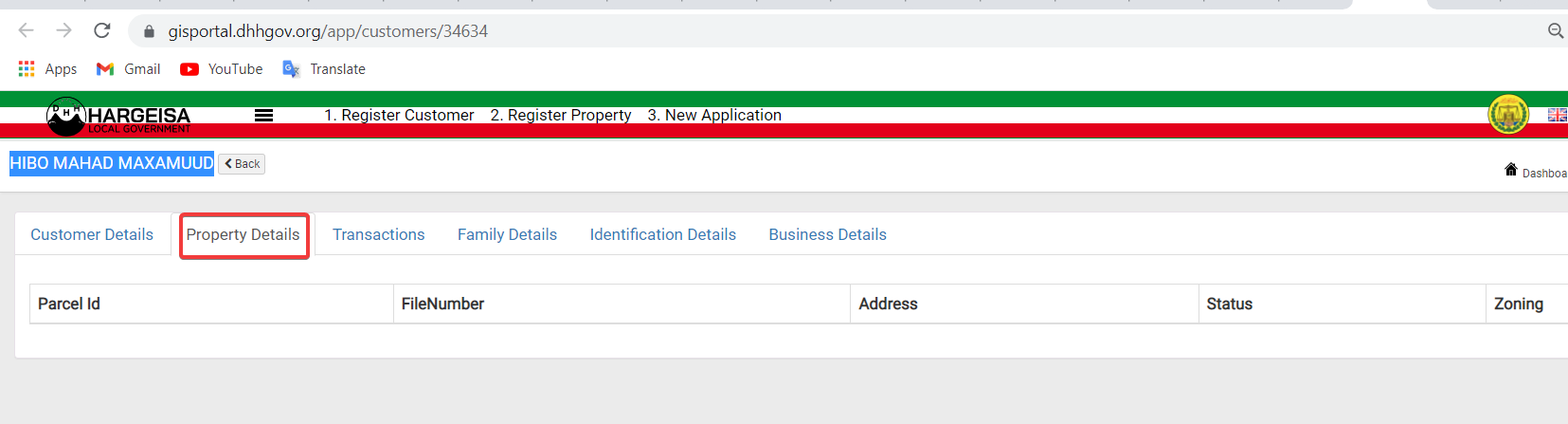Open 1. Register Customer menu link

(399, 115)
